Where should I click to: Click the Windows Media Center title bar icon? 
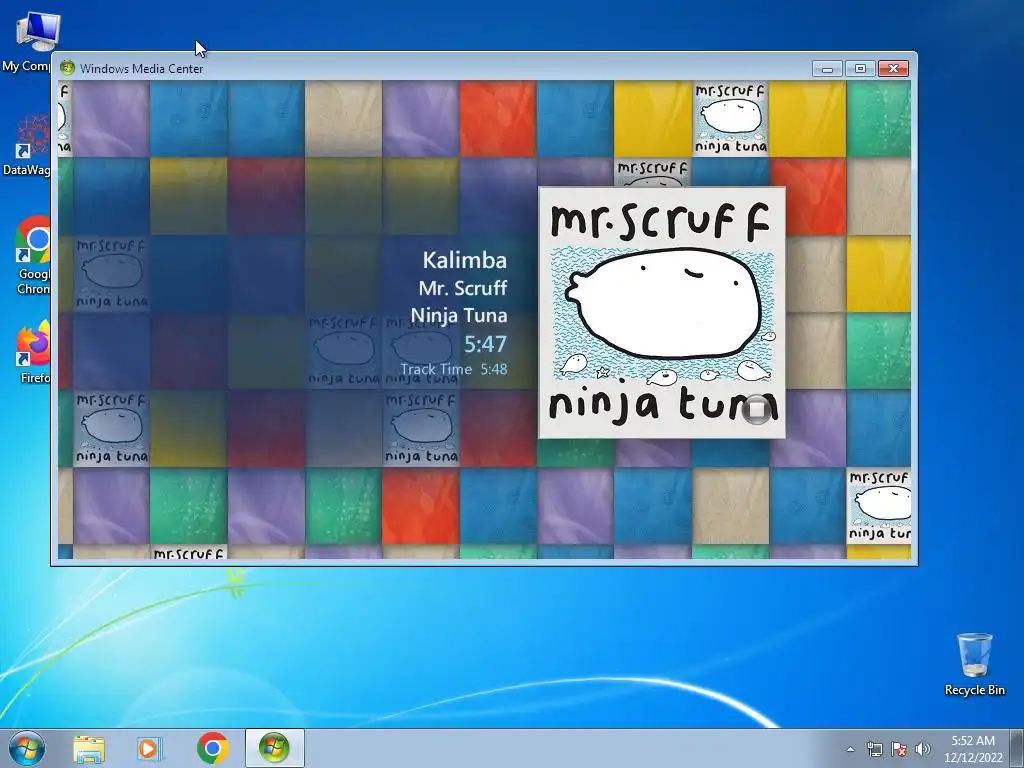[x=67, y=68]
